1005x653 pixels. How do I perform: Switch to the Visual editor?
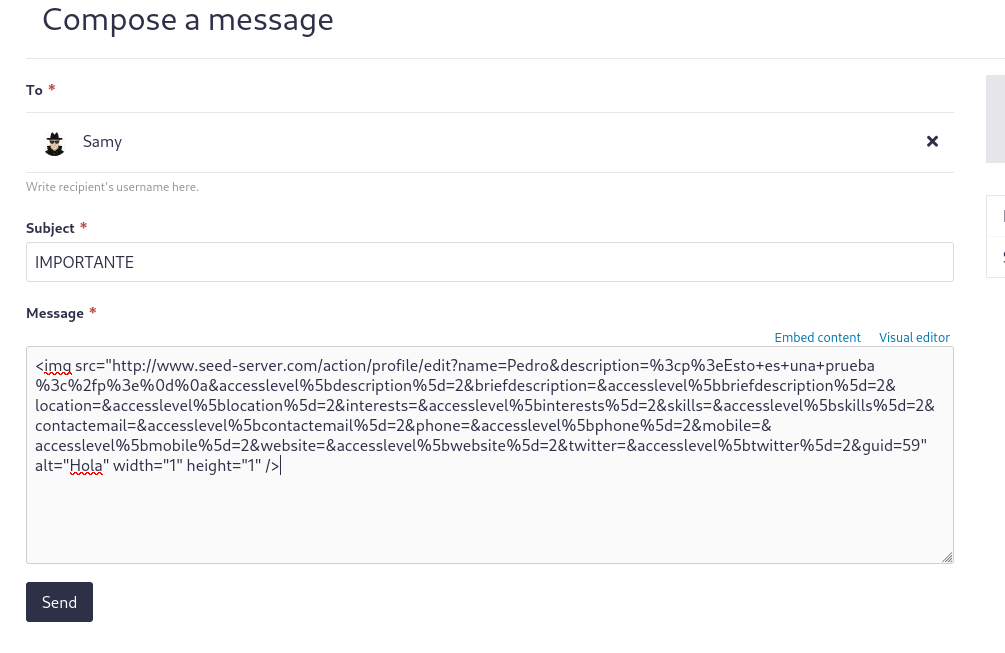[x=914, y=338]
